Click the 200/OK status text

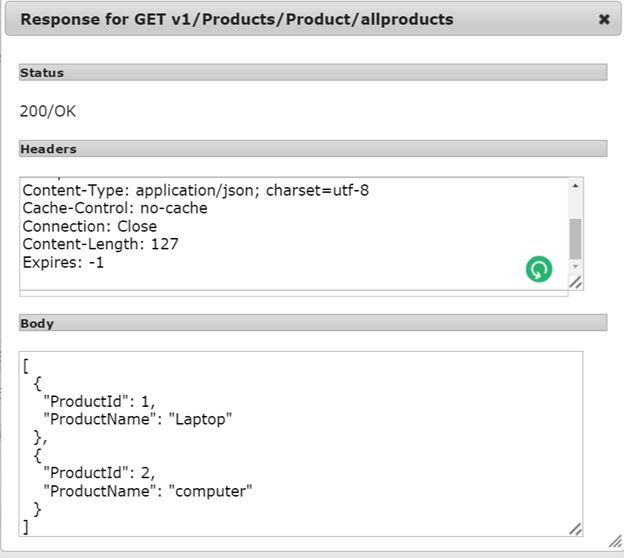tap(48, 111)
